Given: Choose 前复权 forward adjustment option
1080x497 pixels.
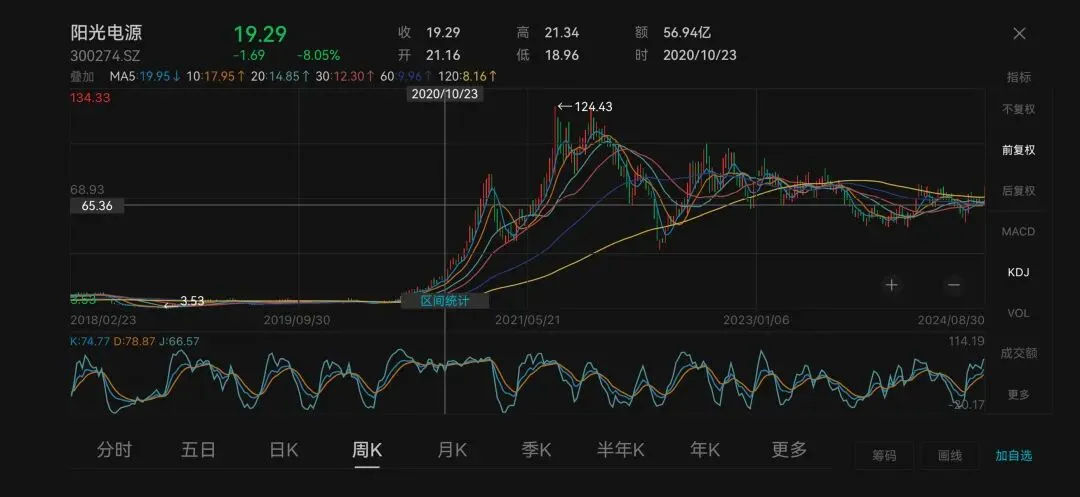Looking at the screenshot, I should point(1019,150).
